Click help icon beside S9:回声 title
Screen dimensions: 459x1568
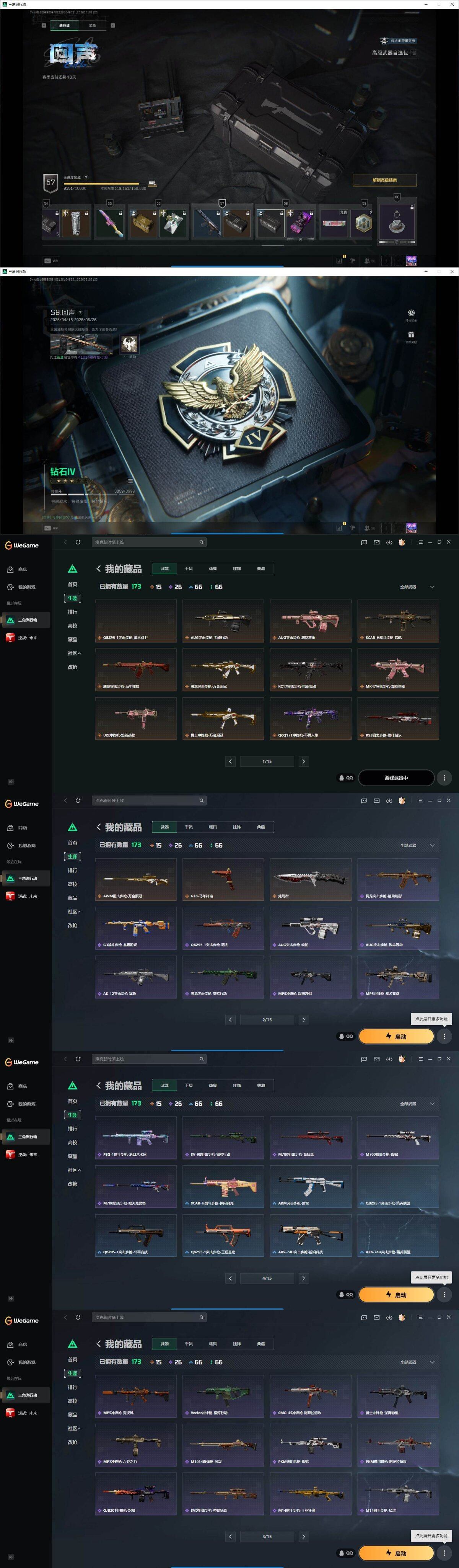coord(80,313)
